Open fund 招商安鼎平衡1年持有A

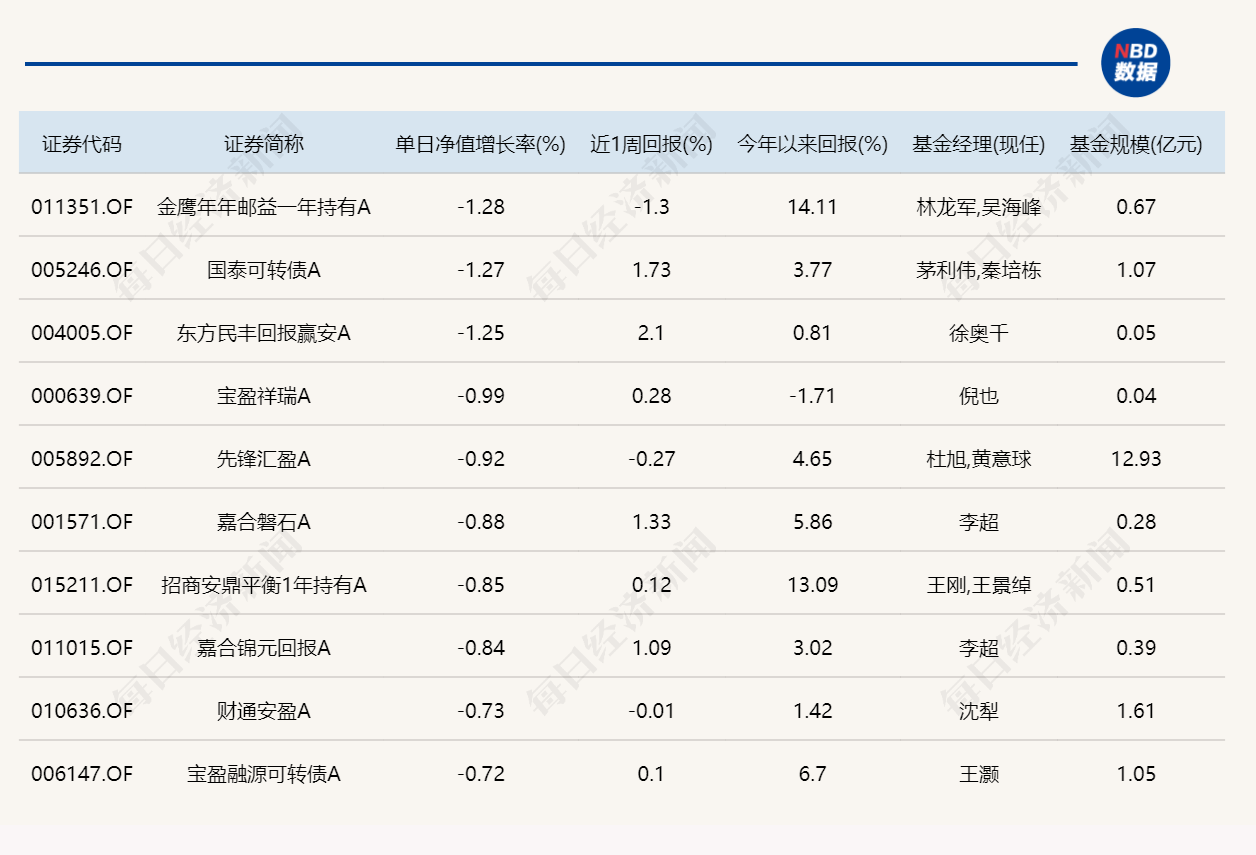[x=264, y=585]
